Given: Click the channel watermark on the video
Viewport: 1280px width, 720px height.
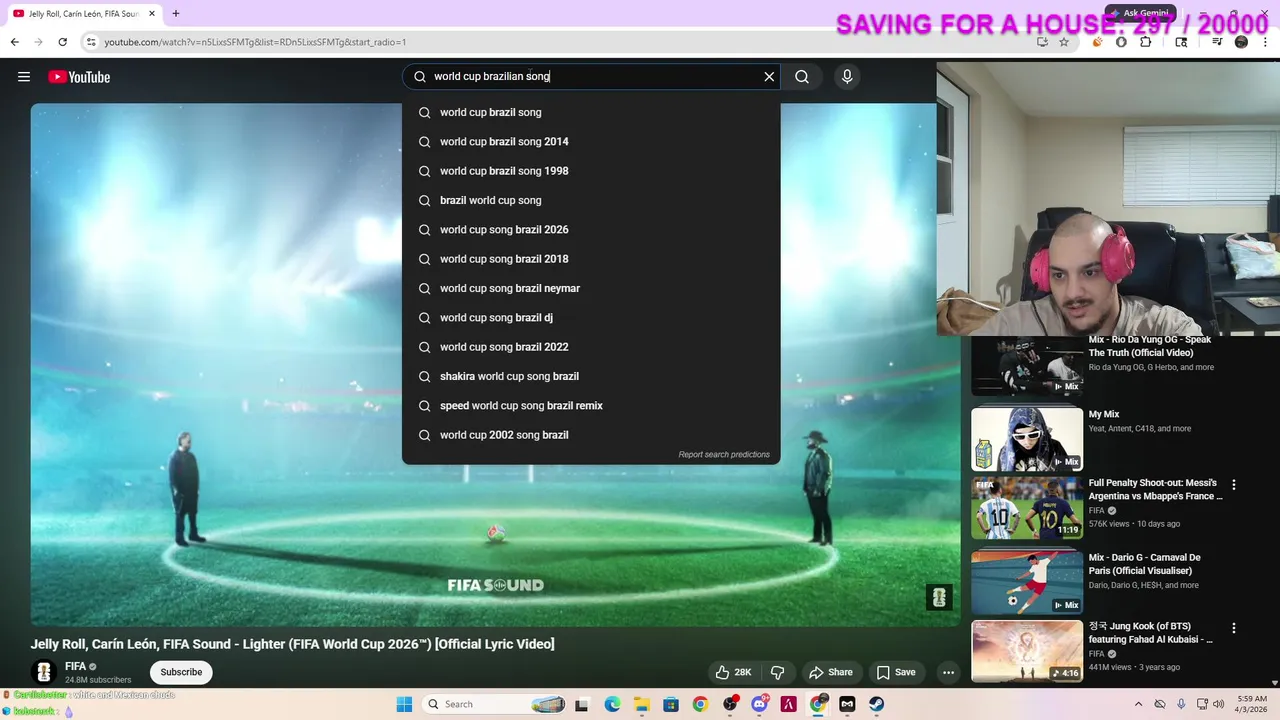Looking at the screenshot, I should tap(939, 598).
